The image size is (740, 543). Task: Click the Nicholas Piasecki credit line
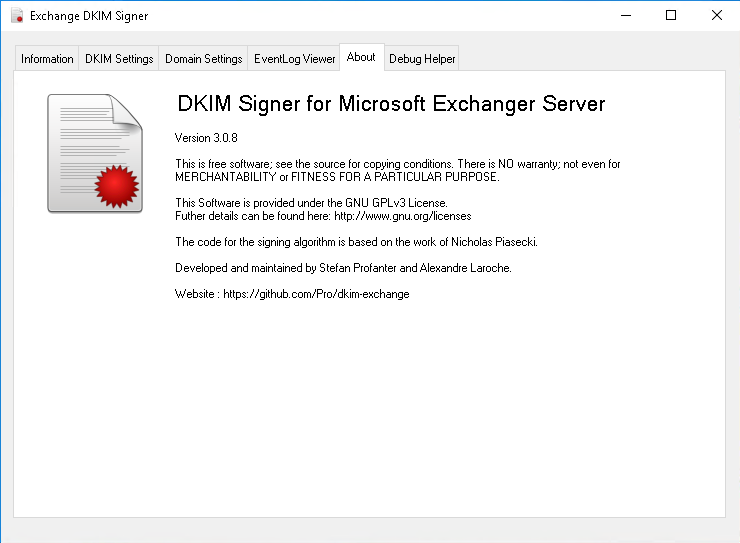(356, 242)
